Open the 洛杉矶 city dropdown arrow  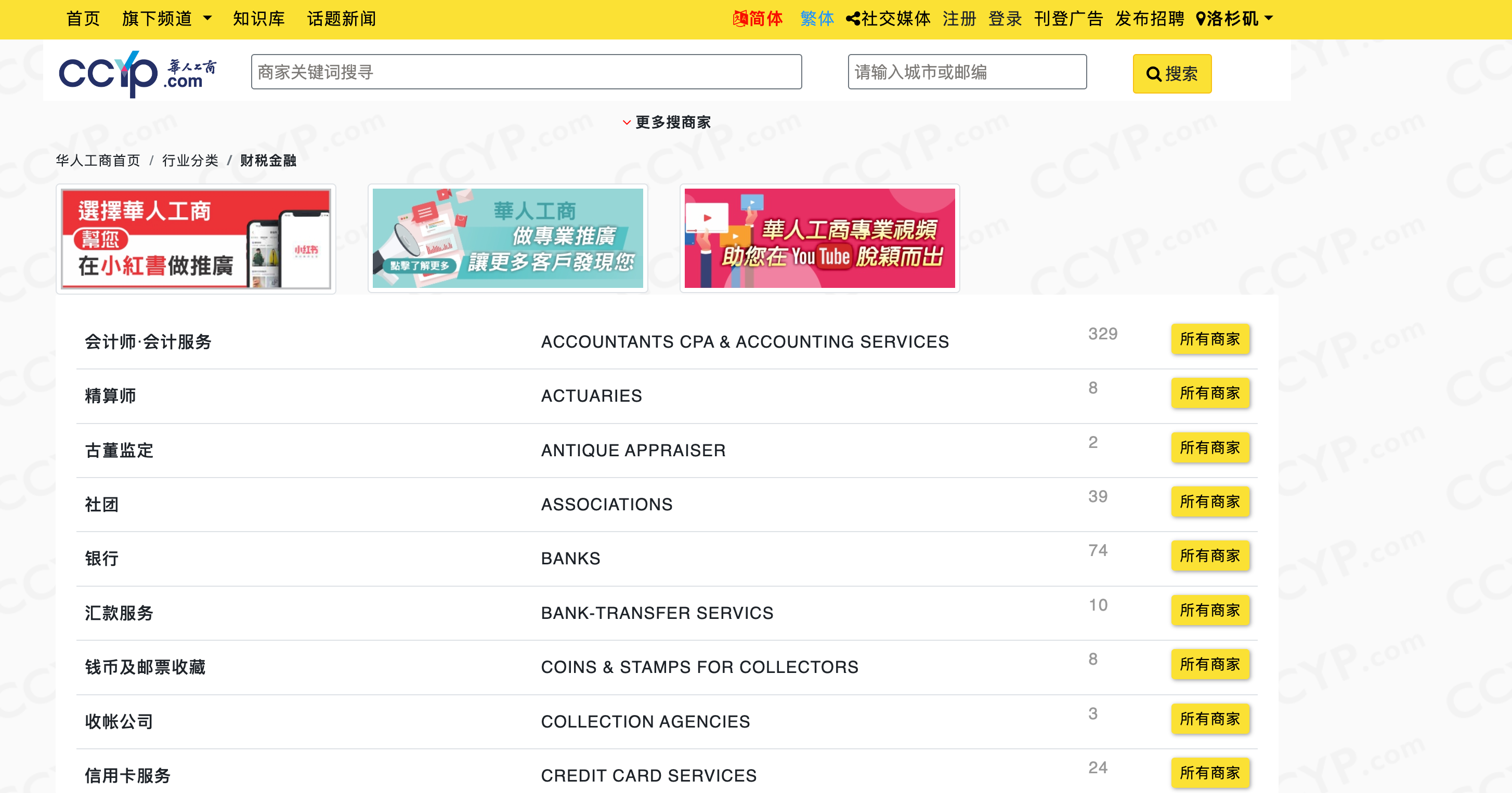click(1269, 19)
